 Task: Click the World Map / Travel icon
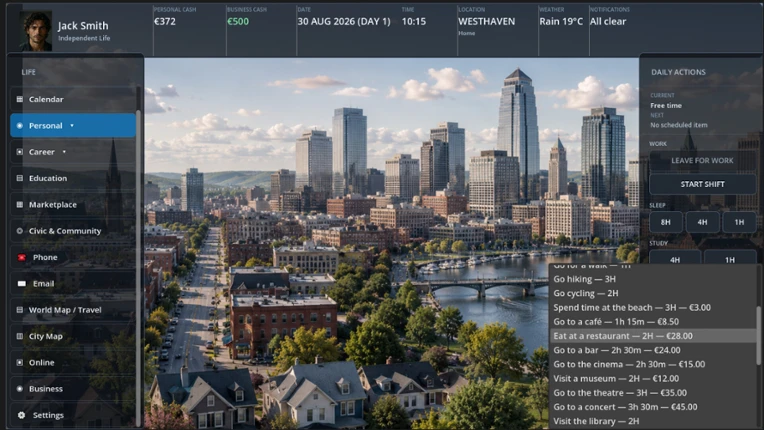[x=19, y=310]
